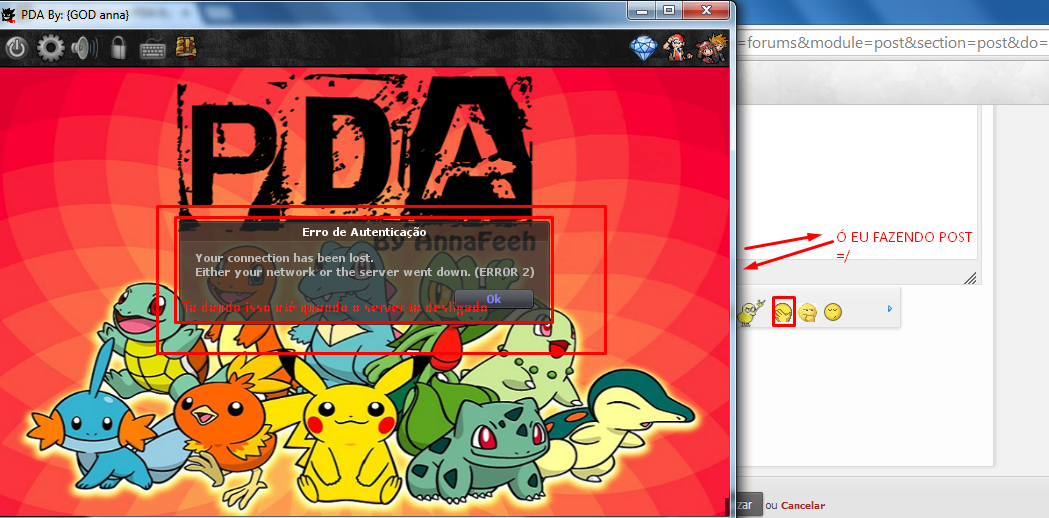Click the partially visible submit button beside Cancelar
The height and width of the screenshot is (518, 1049).
point(749,505)
